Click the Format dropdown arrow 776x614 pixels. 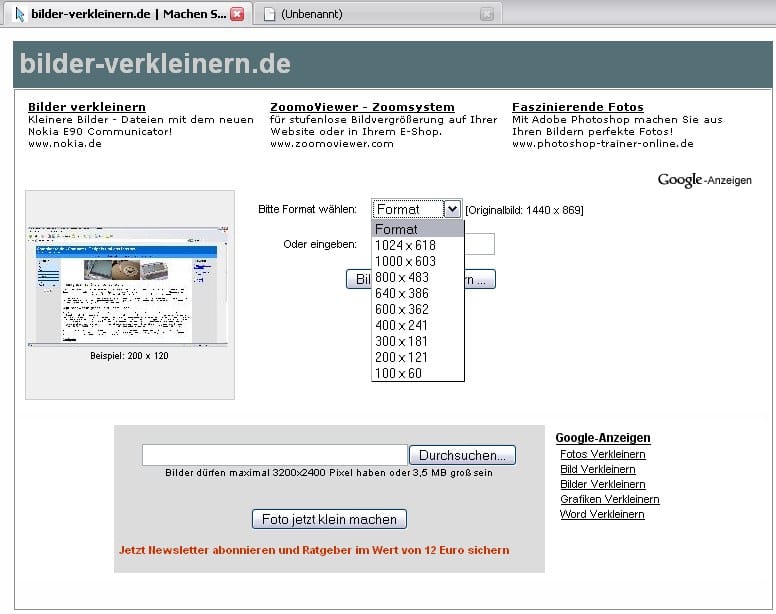point(452,209)
